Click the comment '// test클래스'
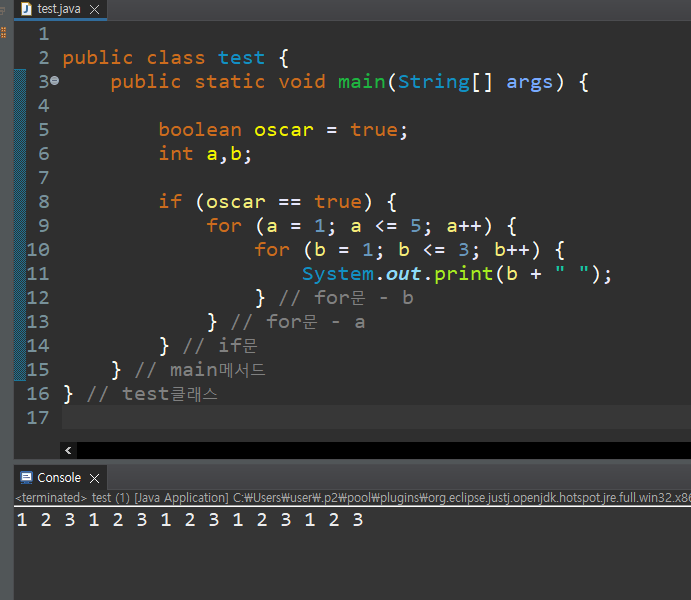The height and width of the screenshot is (600, 691). tap(152, 393)
